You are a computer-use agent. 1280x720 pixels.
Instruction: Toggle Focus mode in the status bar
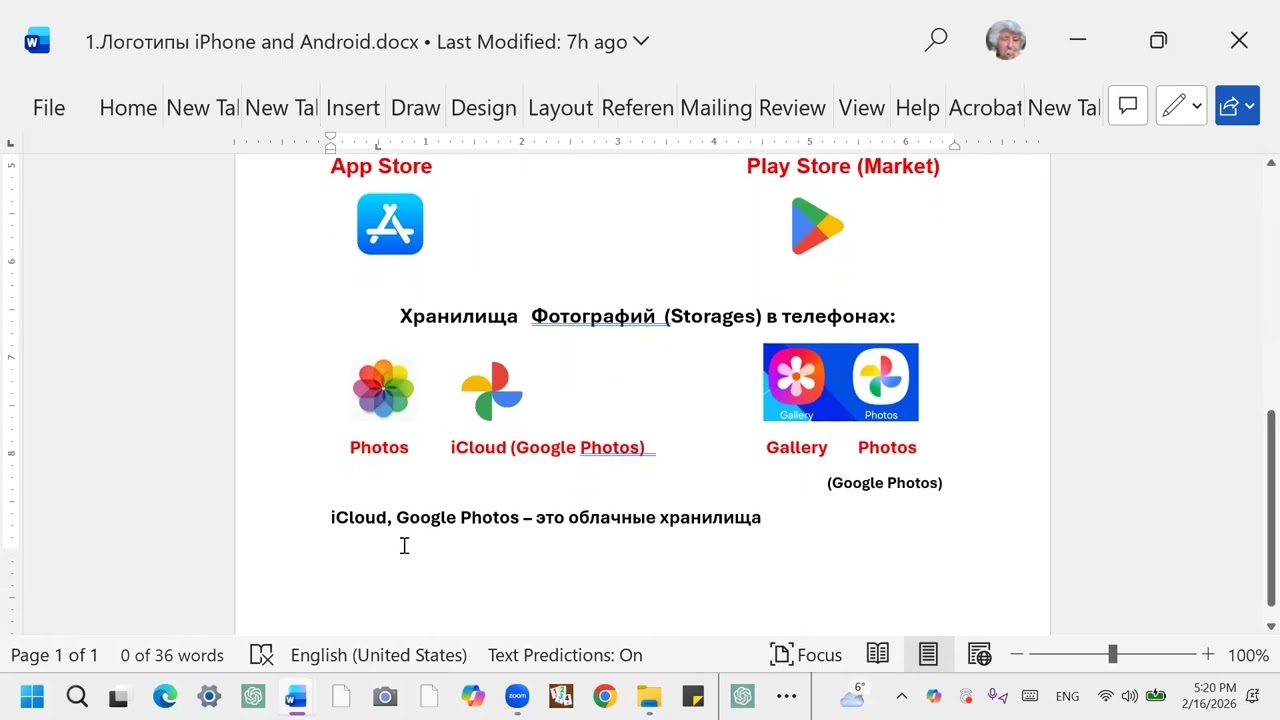(806, 655)
